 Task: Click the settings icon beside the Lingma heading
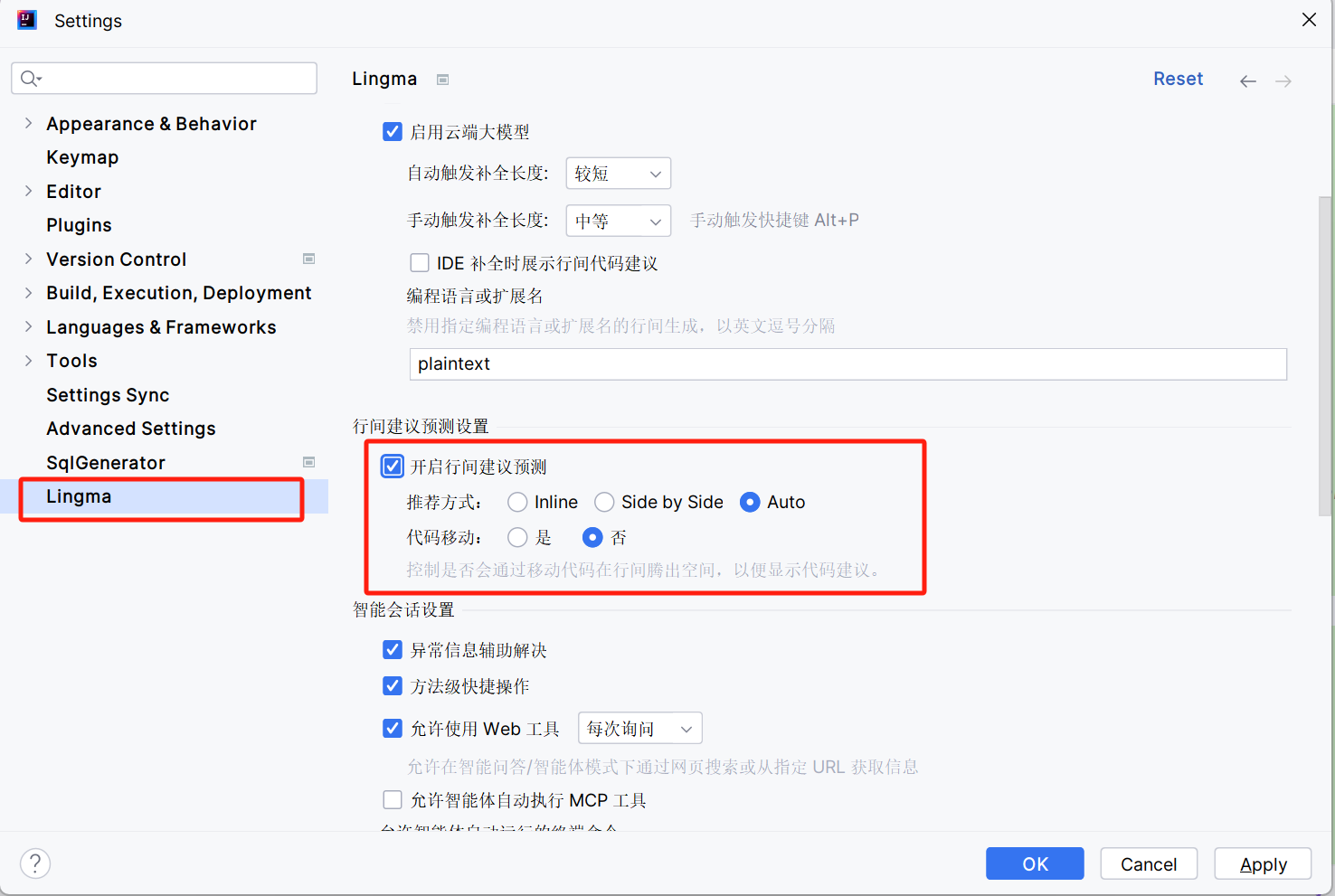[442, 80]
